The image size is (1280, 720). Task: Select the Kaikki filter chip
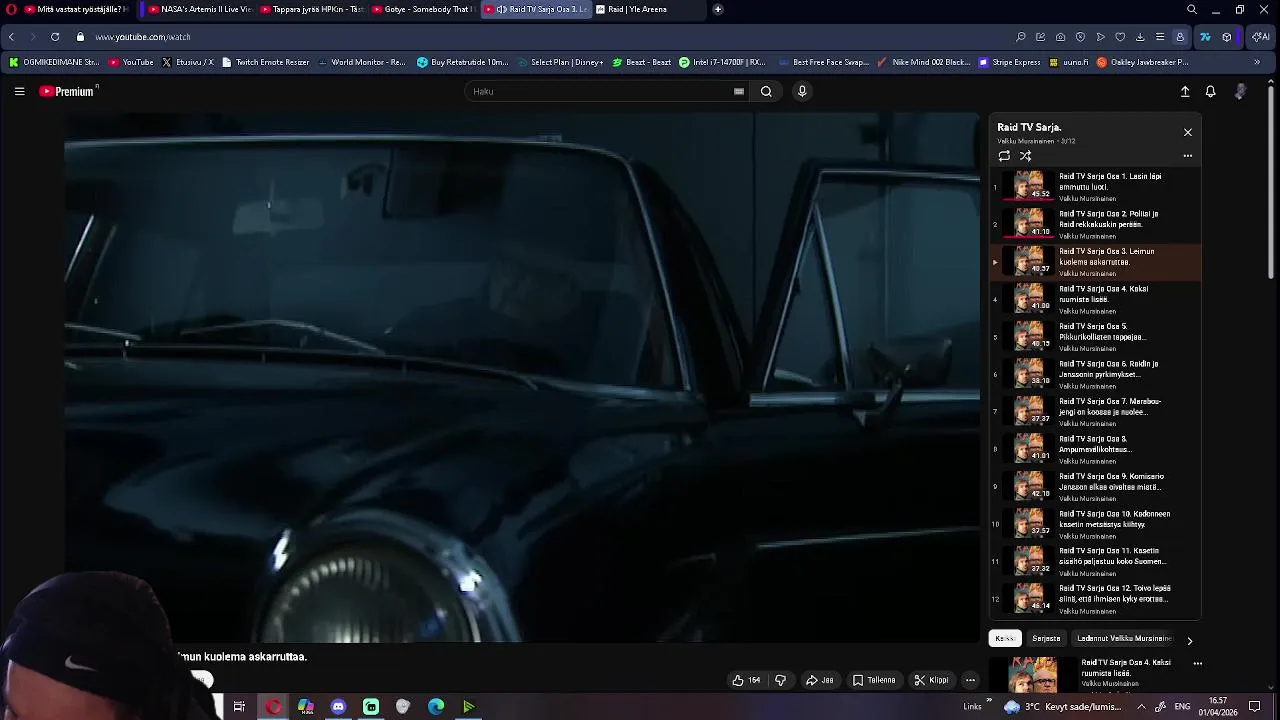pos(1005,638)
